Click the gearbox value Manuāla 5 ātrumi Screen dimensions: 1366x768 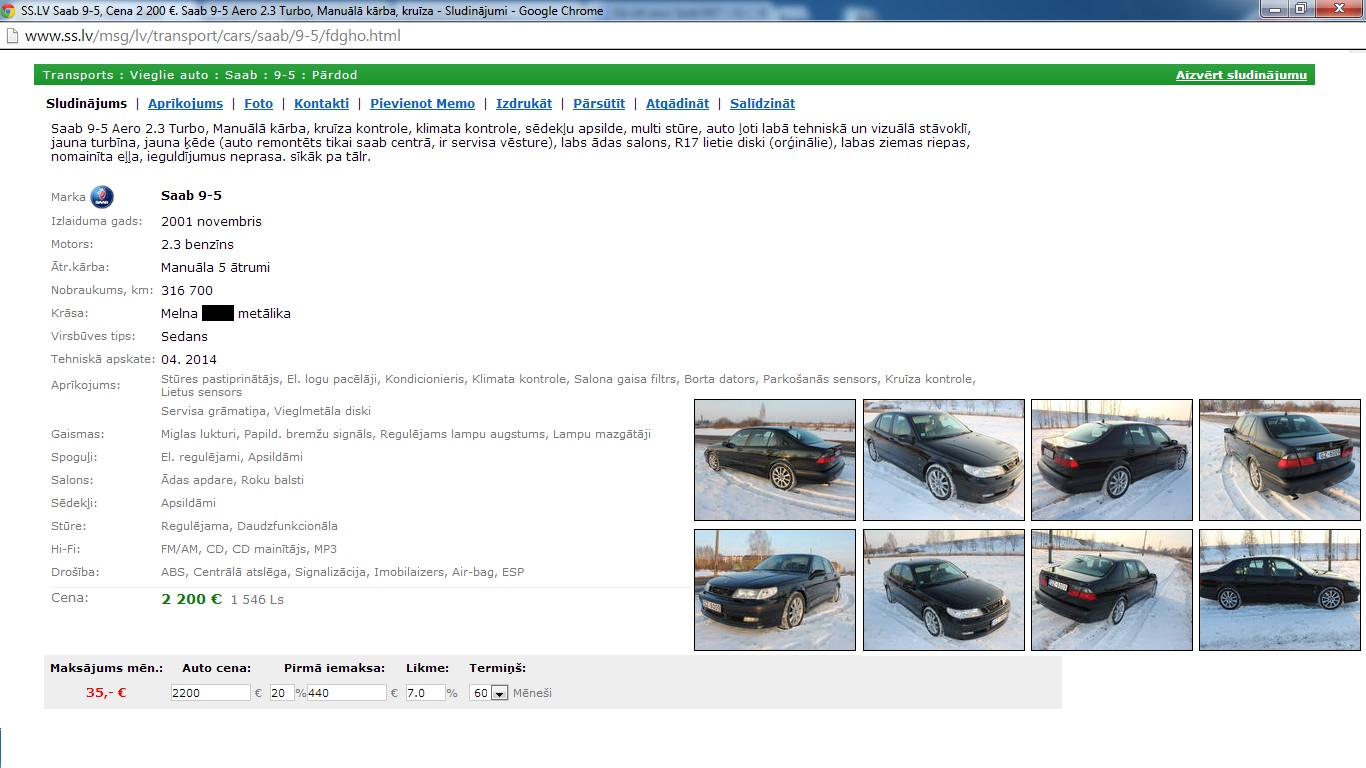tap(215, 267)
